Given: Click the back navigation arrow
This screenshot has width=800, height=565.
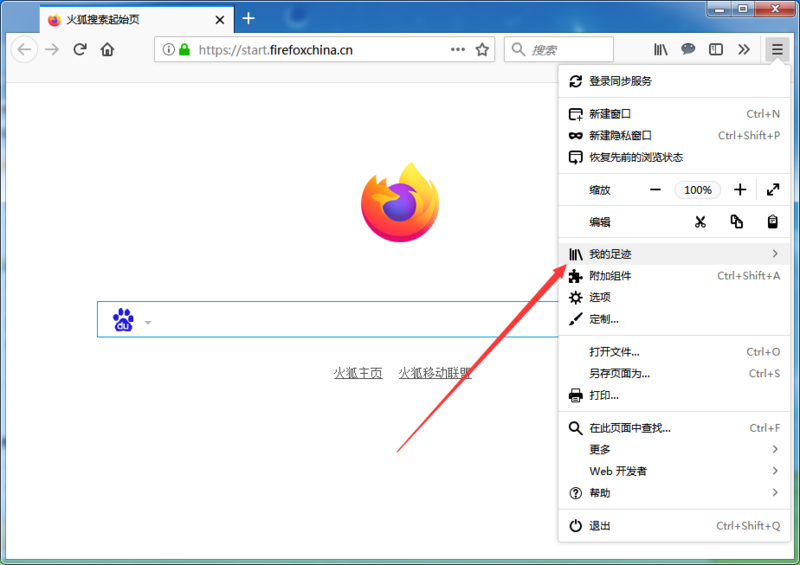Looking at the screenshot, I should pyautogui.click(x=24, y=50).
